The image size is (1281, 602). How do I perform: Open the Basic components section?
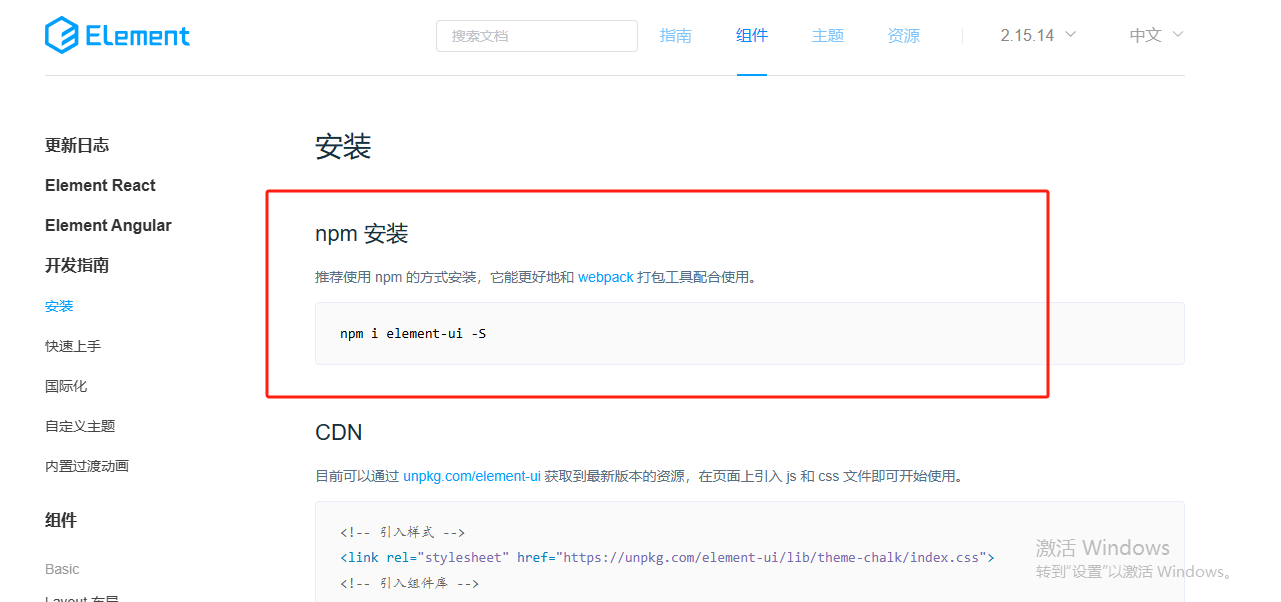coord(62,568)
